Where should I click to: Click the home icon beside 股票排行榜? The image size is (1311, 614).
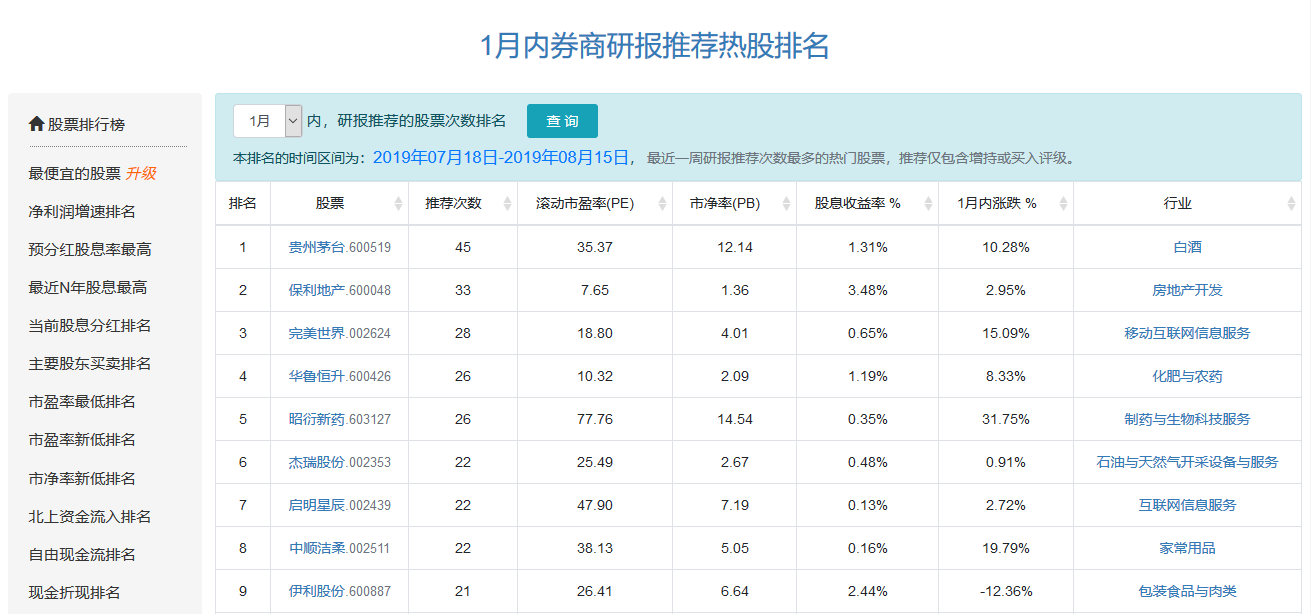click(37, 125)
